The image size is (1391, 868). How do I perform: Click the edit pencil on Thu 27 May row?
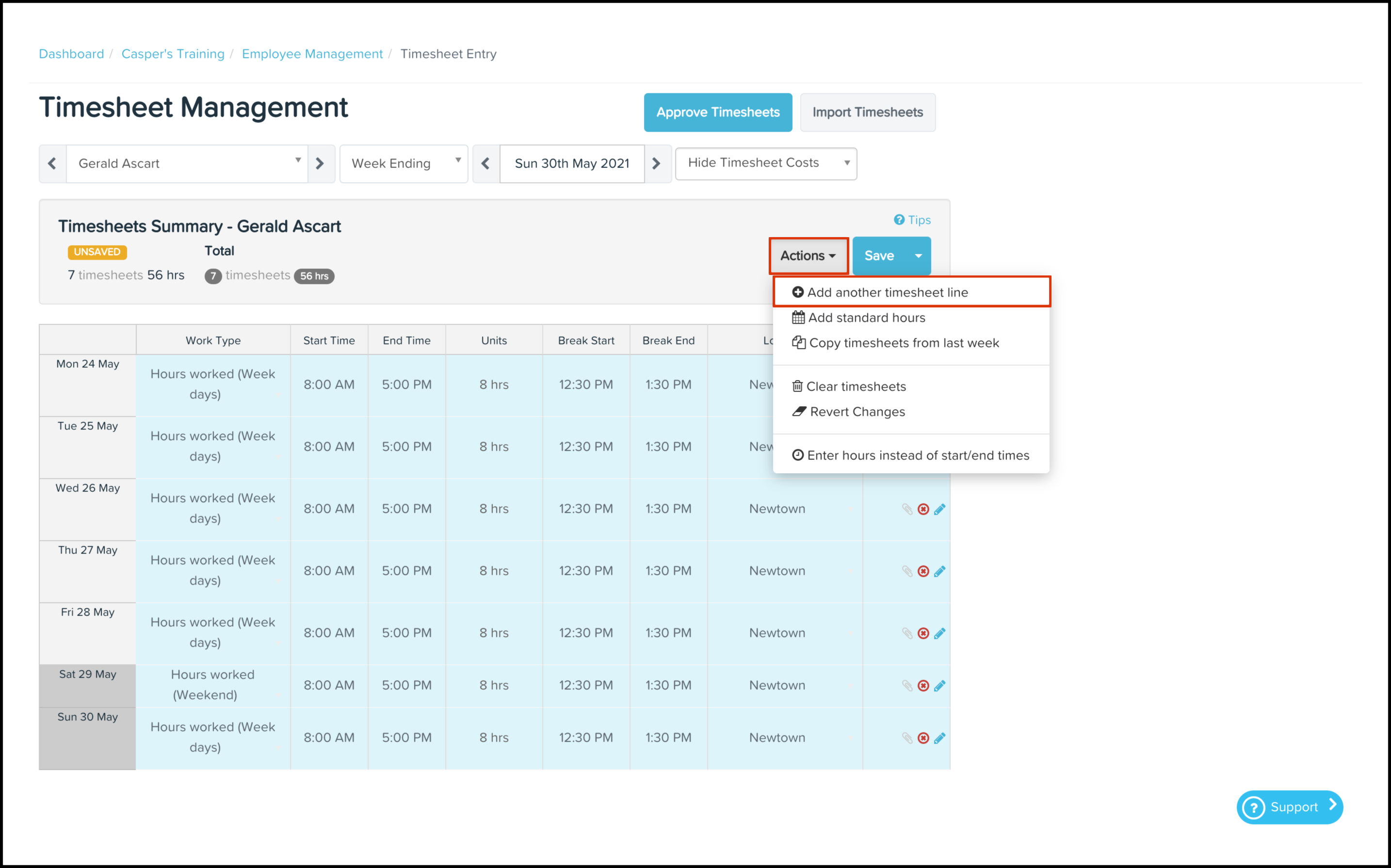pyautogui.click(x=939, y=571)
